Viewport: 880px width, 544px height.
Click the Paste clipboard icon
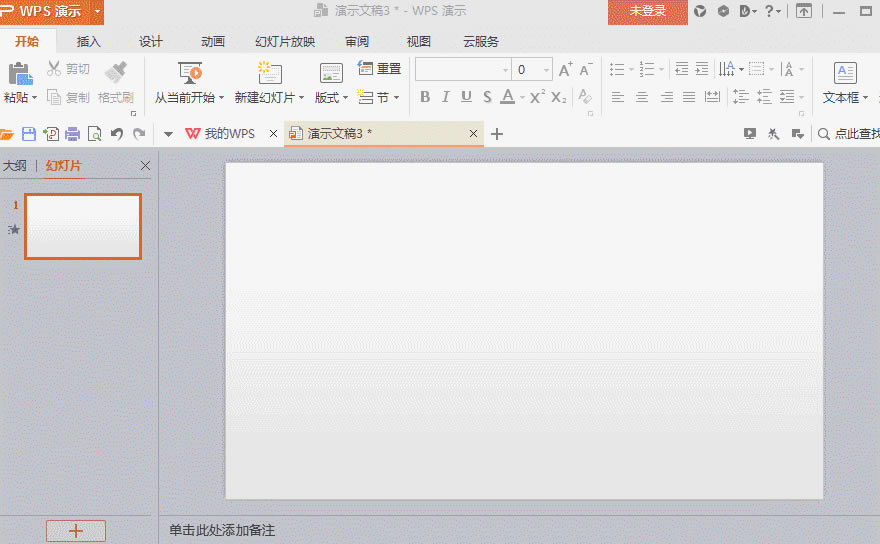pyautogui.click(x=20, y=74)
